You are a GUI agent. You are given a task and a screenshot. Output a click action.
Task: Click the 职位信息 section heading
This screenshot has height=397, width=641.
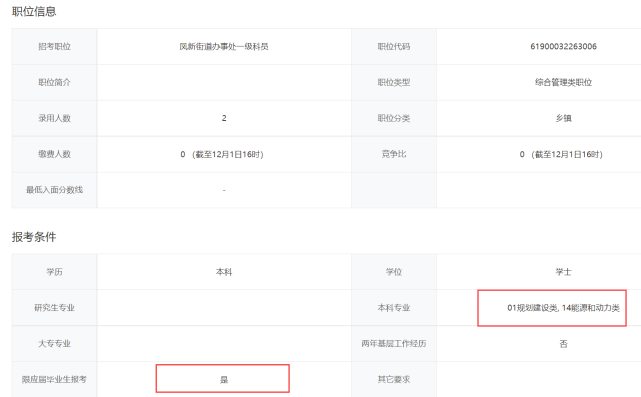coord(34,11)
